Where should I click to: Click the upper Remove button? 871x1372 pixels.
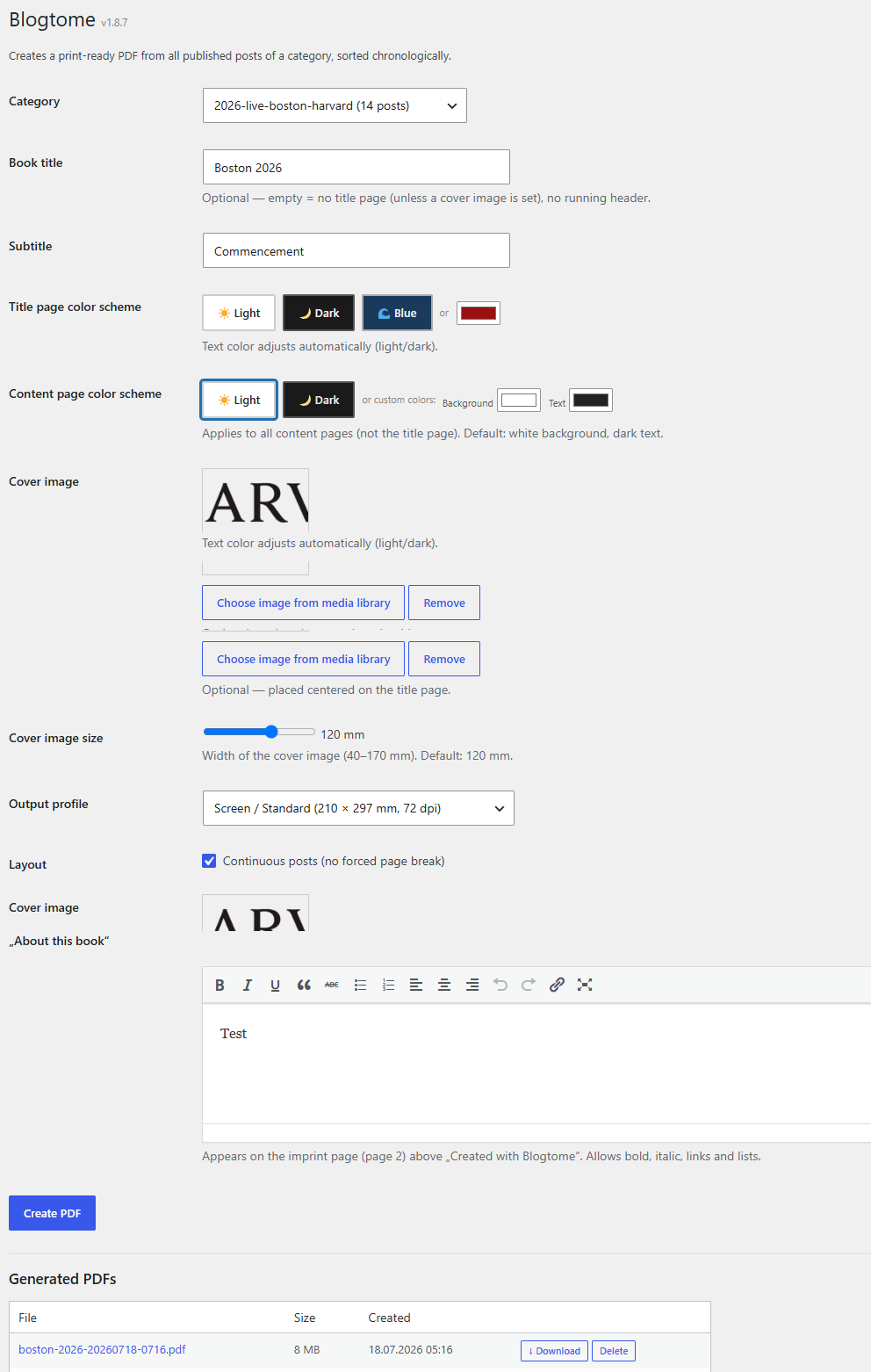coord(444,603)
